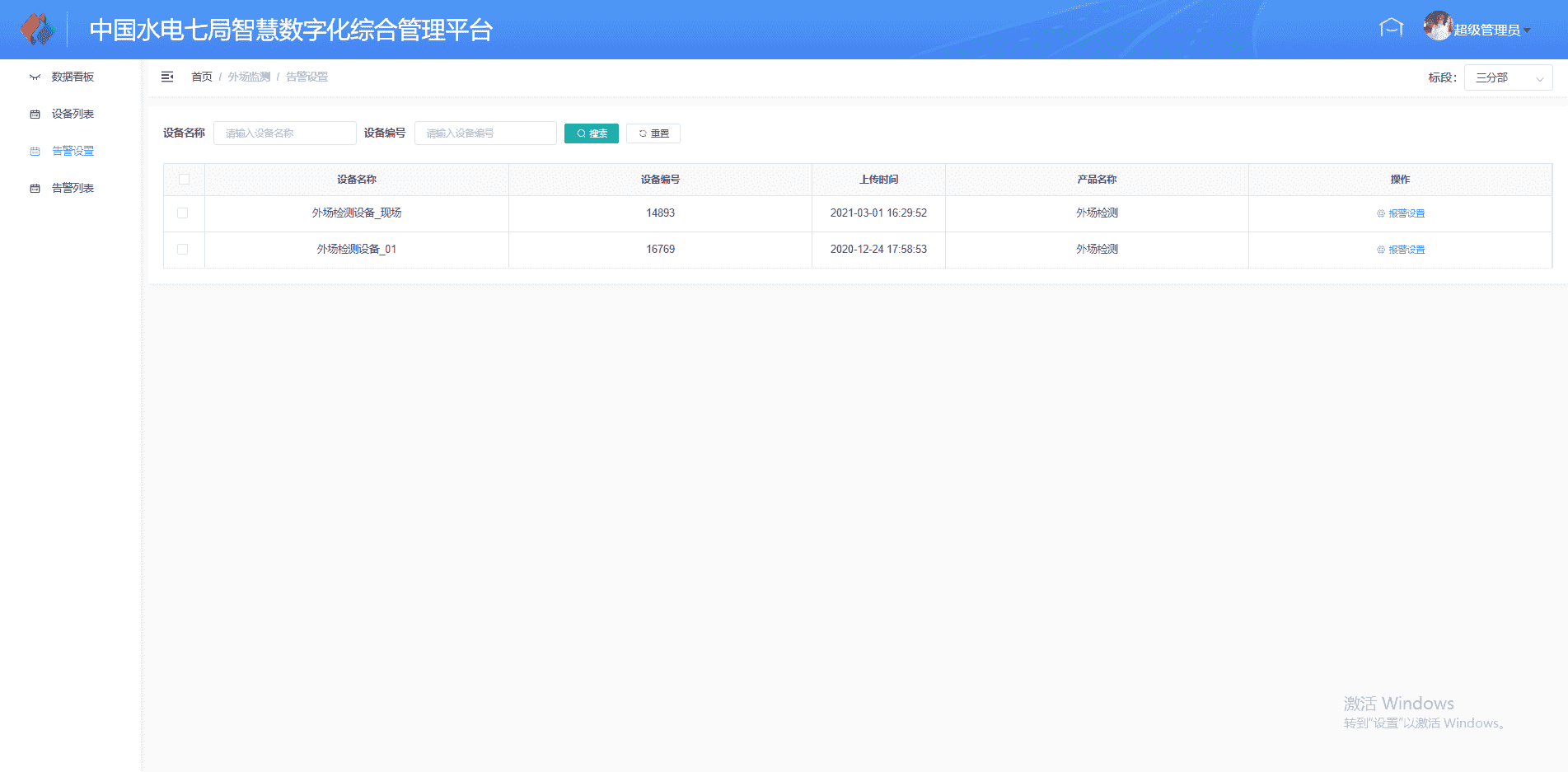Open the 标段 dropdown showing 三分部
The height and width of the screenshot is (772, 1568).
pyautogui.click(x=1508, y=77)
